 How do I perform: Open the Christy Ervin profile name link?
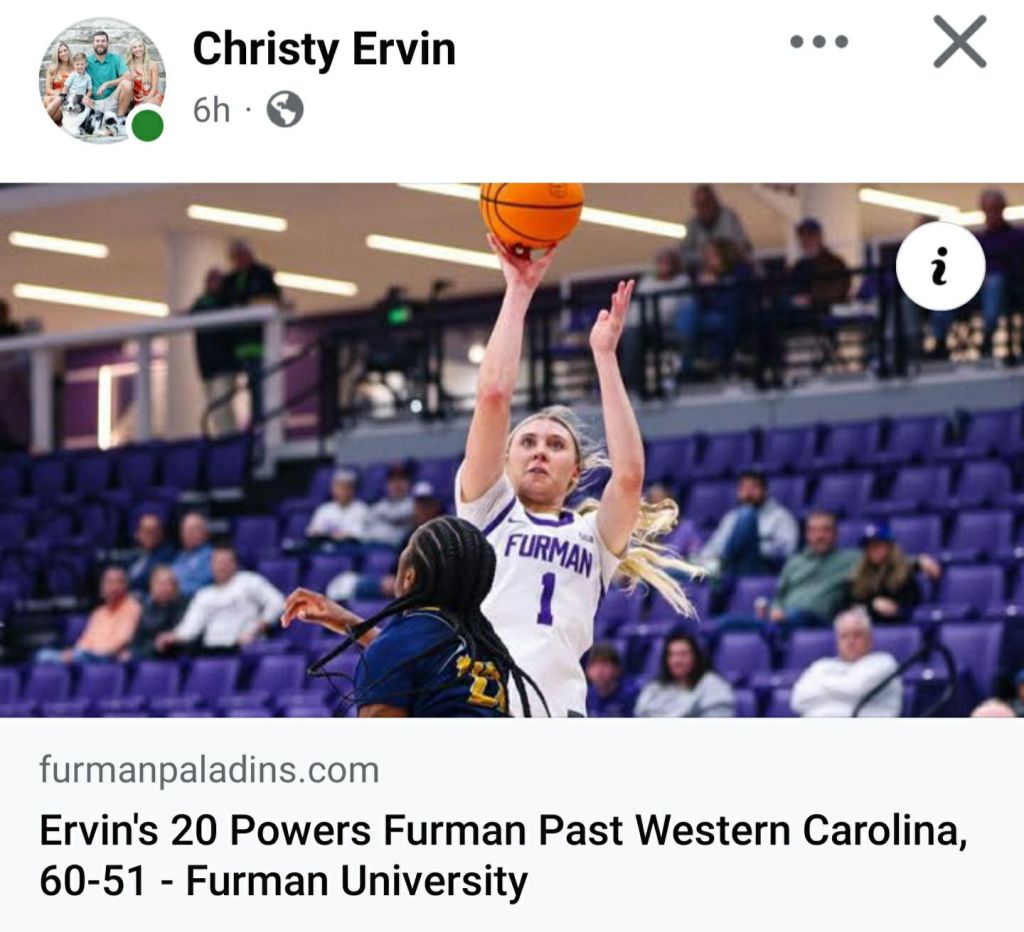coord(324,49)
